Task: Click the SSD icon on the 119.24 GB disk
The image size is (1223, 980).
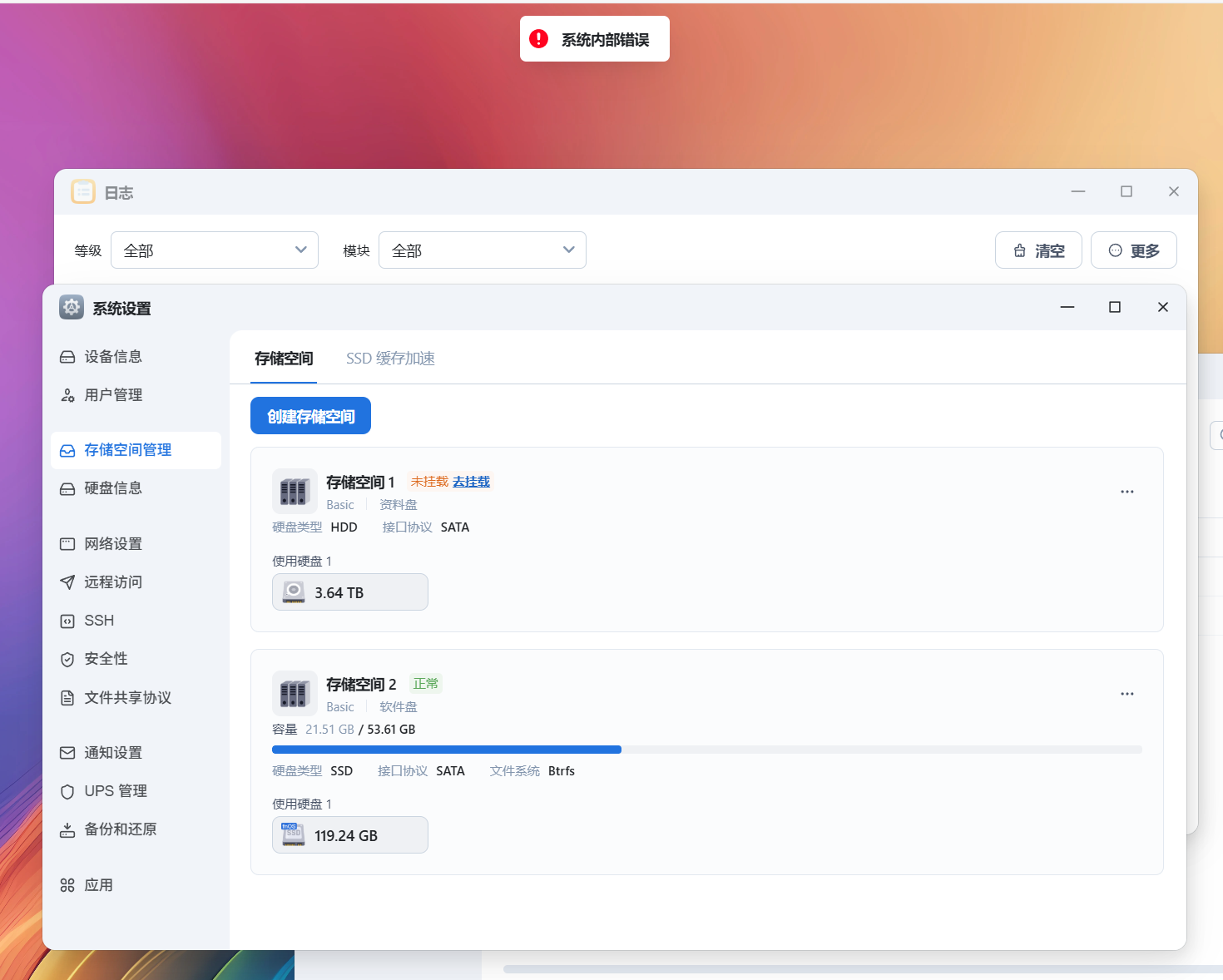Action: [294, 834]
